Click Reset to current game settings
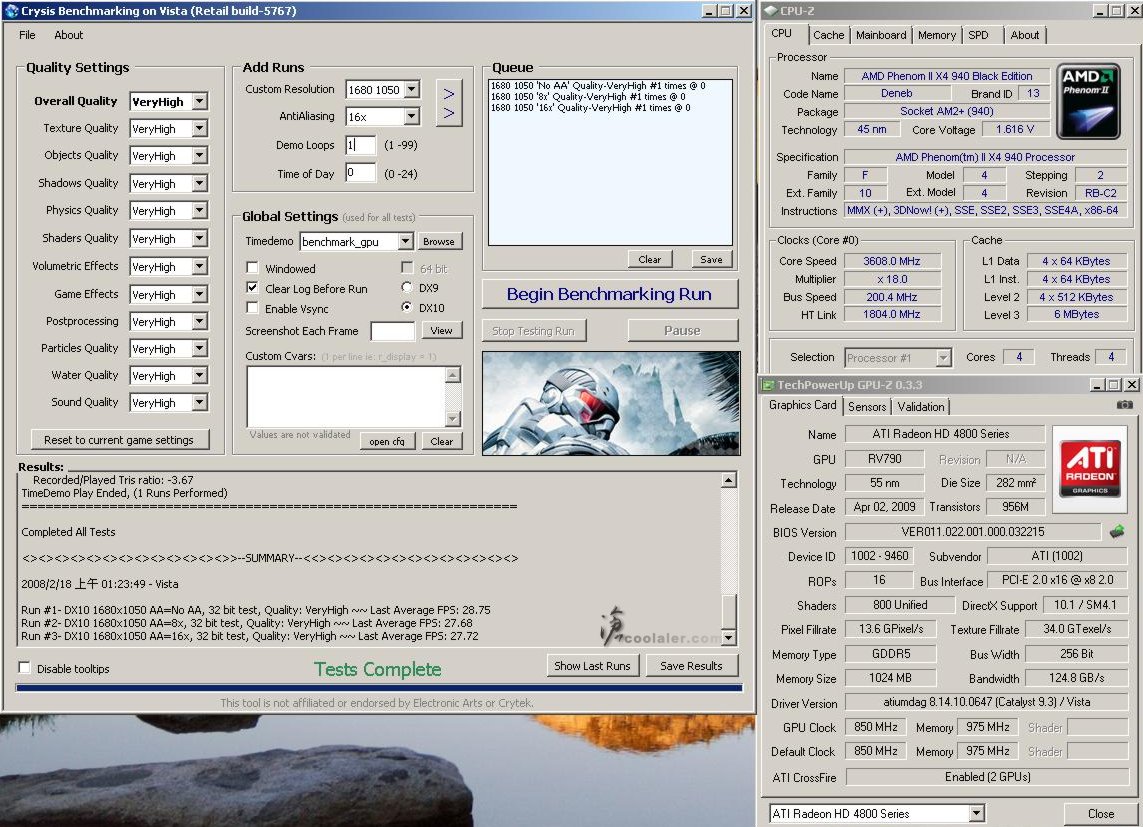The height and width of the screenshot is (827, 1143). 119,439
